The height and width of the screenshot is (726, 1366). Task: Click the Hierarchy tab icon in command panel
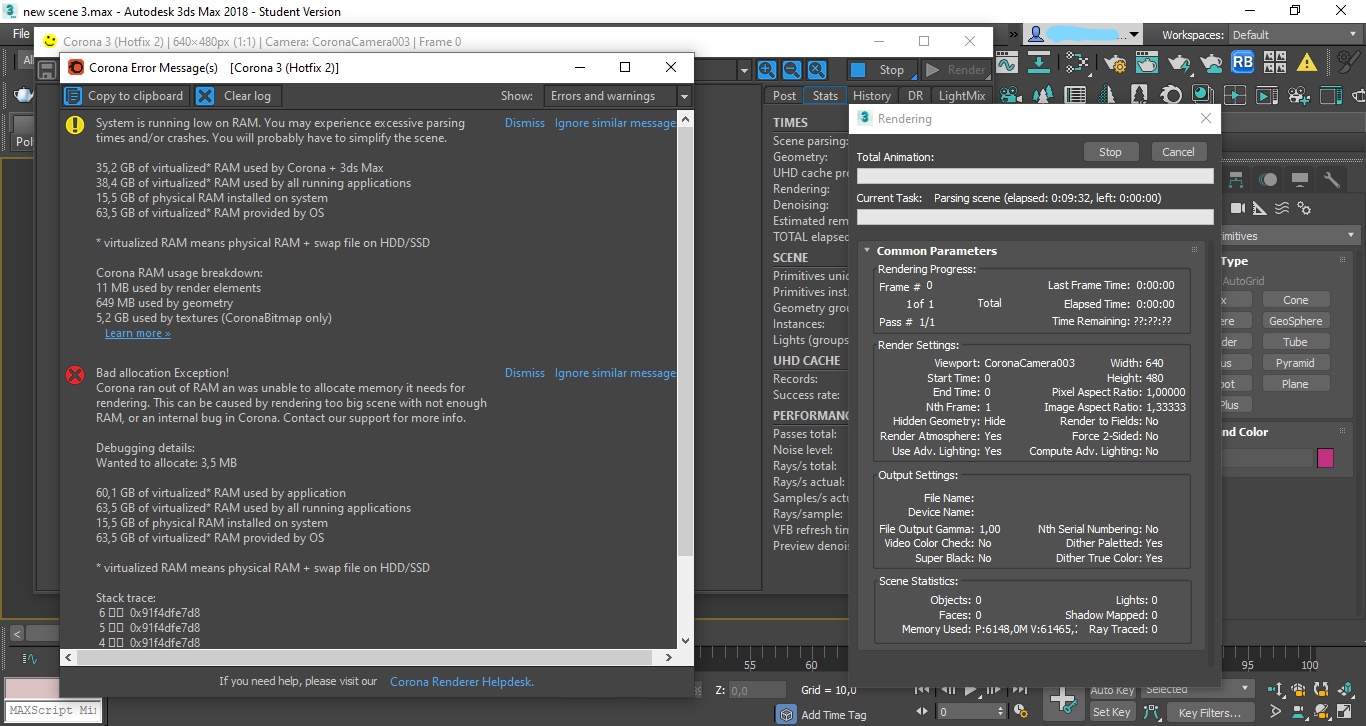click(1237, 180)
